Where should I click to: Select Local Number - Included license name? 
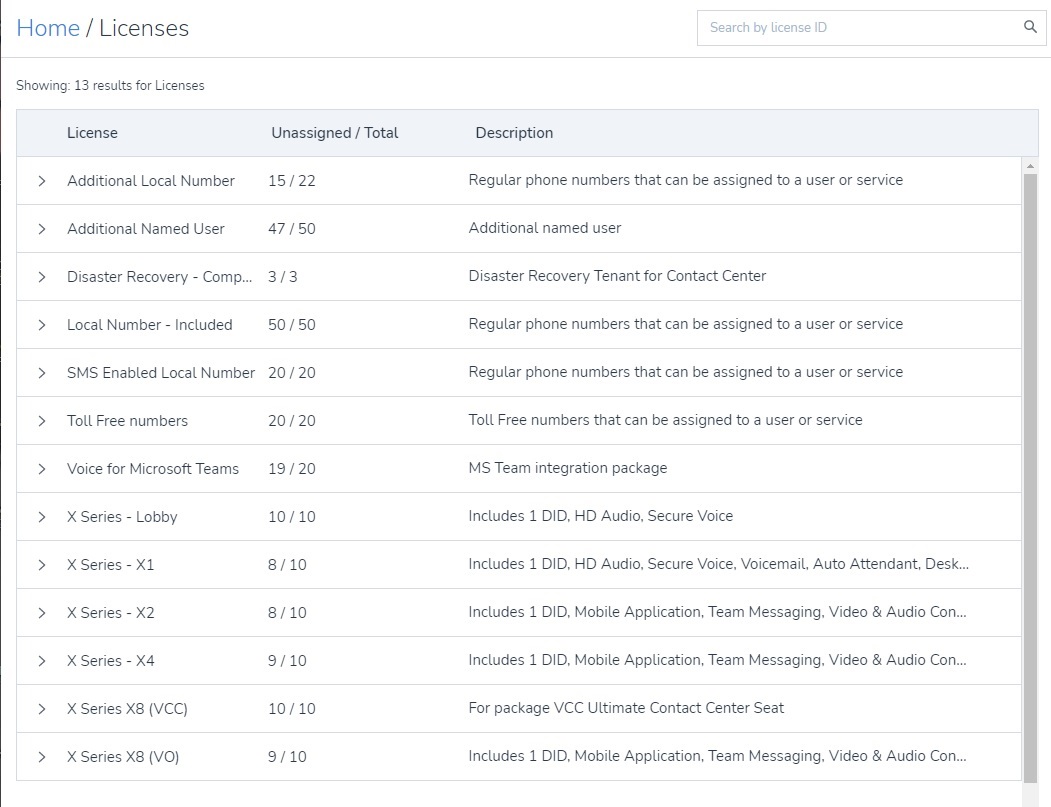(149, 325)
